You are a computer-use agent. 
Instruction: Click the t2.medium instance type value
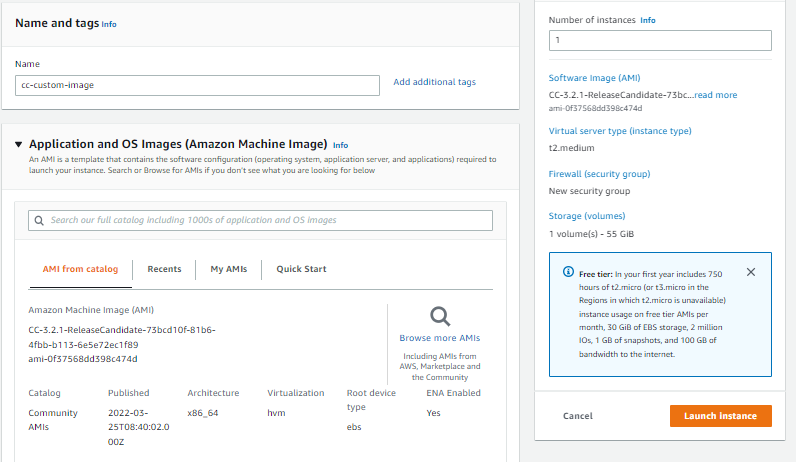(x=571, y=148)
